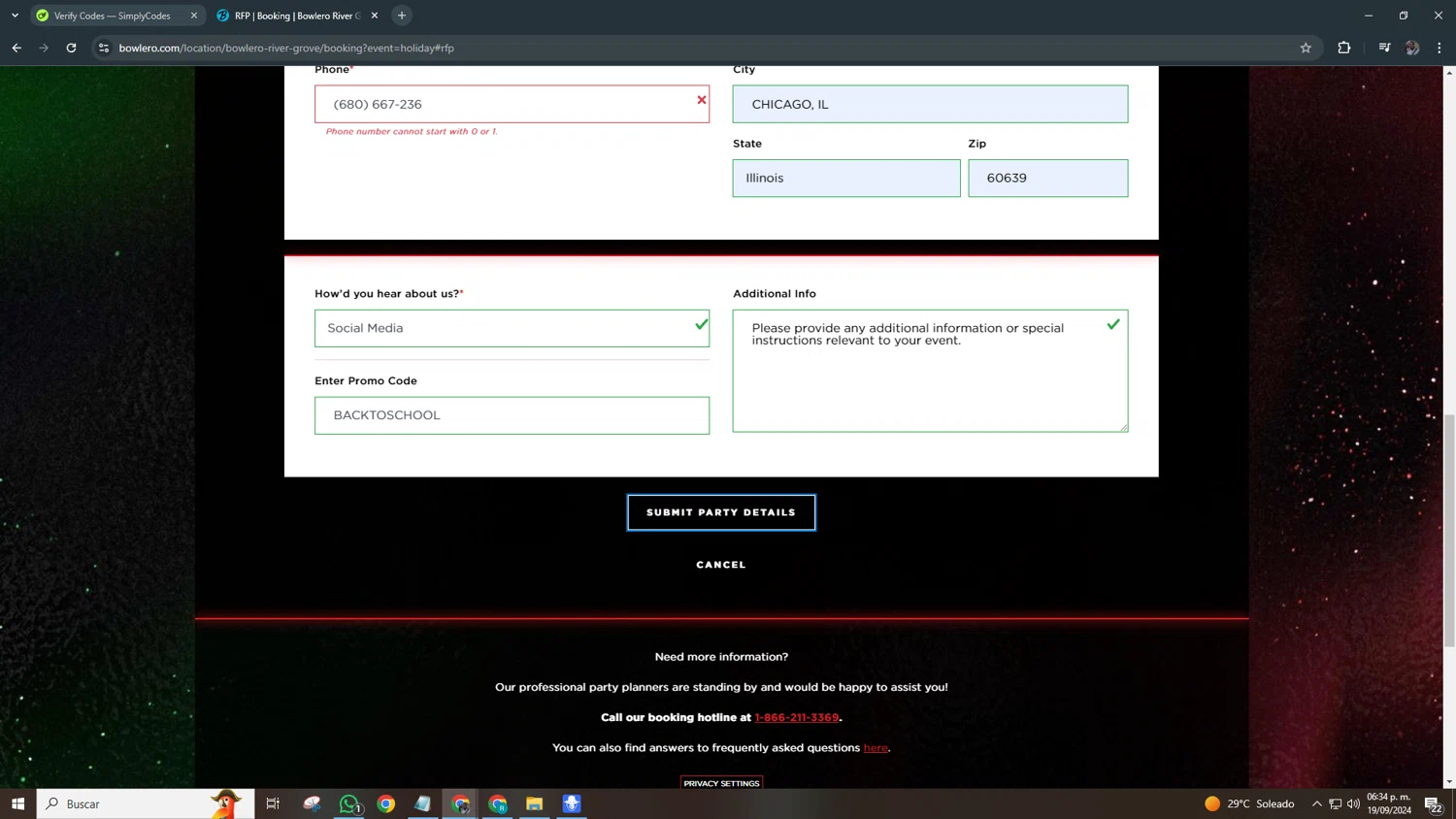This screenshot has height=819, width=1456.
Task: Click the Cancel link below submit
Action: coord(720,565)
